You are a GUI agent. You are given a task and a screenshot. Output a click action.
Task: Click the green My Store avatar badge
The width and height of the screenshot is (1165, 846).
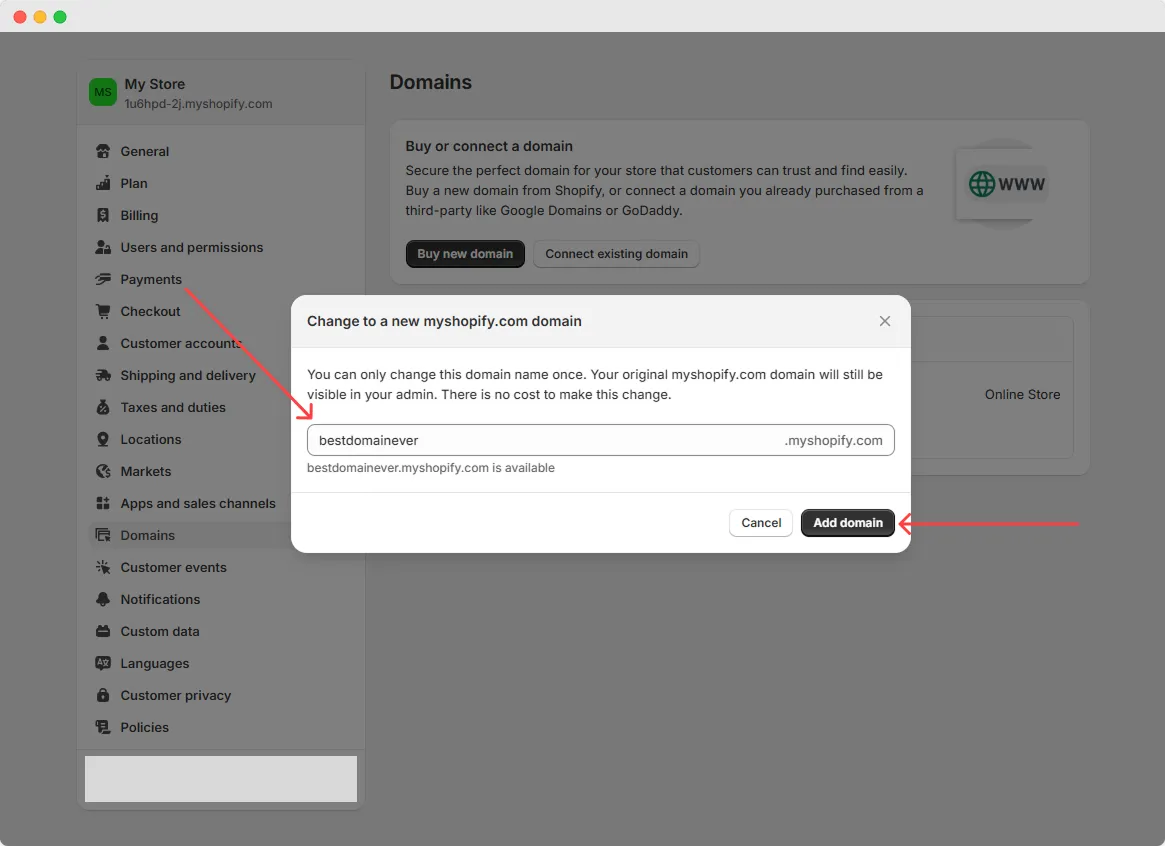tap(103, 91)
